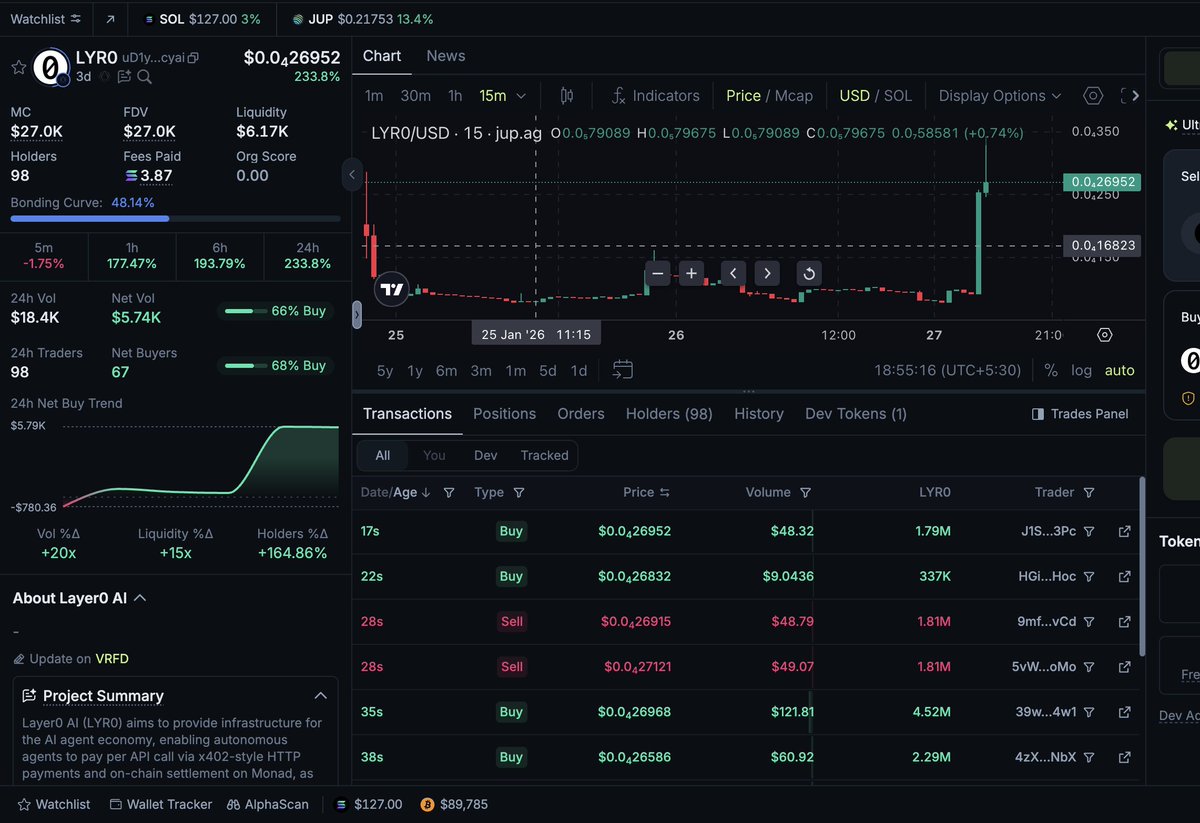Collapse the left panel with arrow handle
1200x823 pixels.
(352, 175)
